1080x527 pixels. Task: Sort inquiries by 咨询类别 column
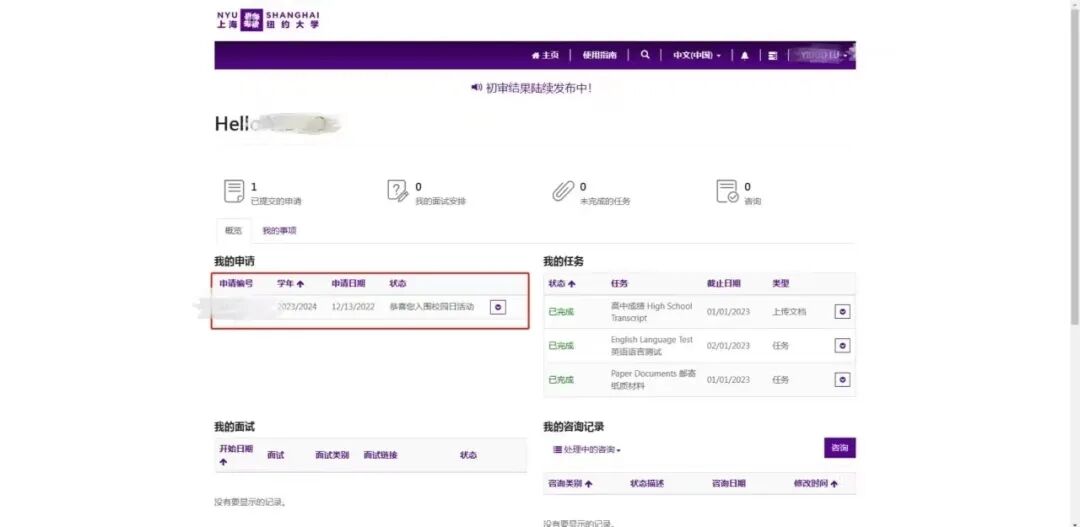(x=570, y=484)
